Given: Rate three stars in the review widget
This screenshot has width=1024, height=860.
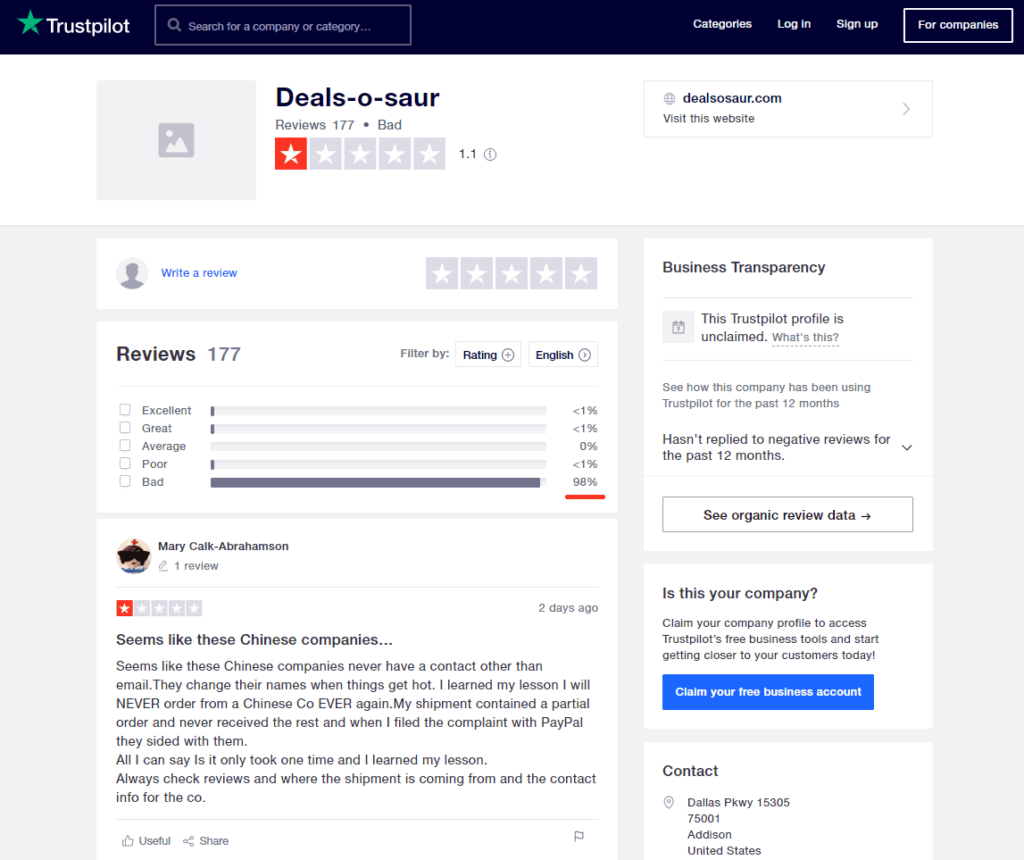Looking at the screenshot, I should 511,274.
